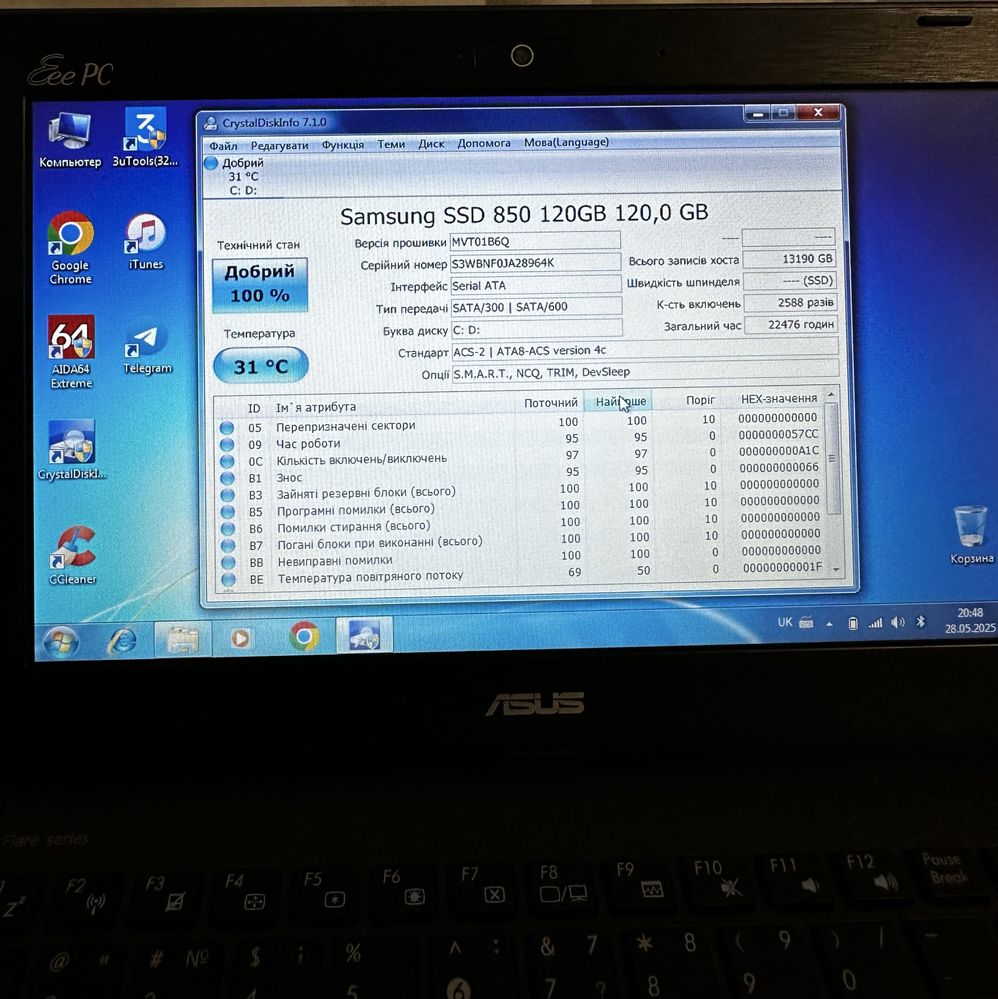Viewport: 998px width, 999px height.
Task: Launch CCleaner from the desktop
Action: [73, 555]
